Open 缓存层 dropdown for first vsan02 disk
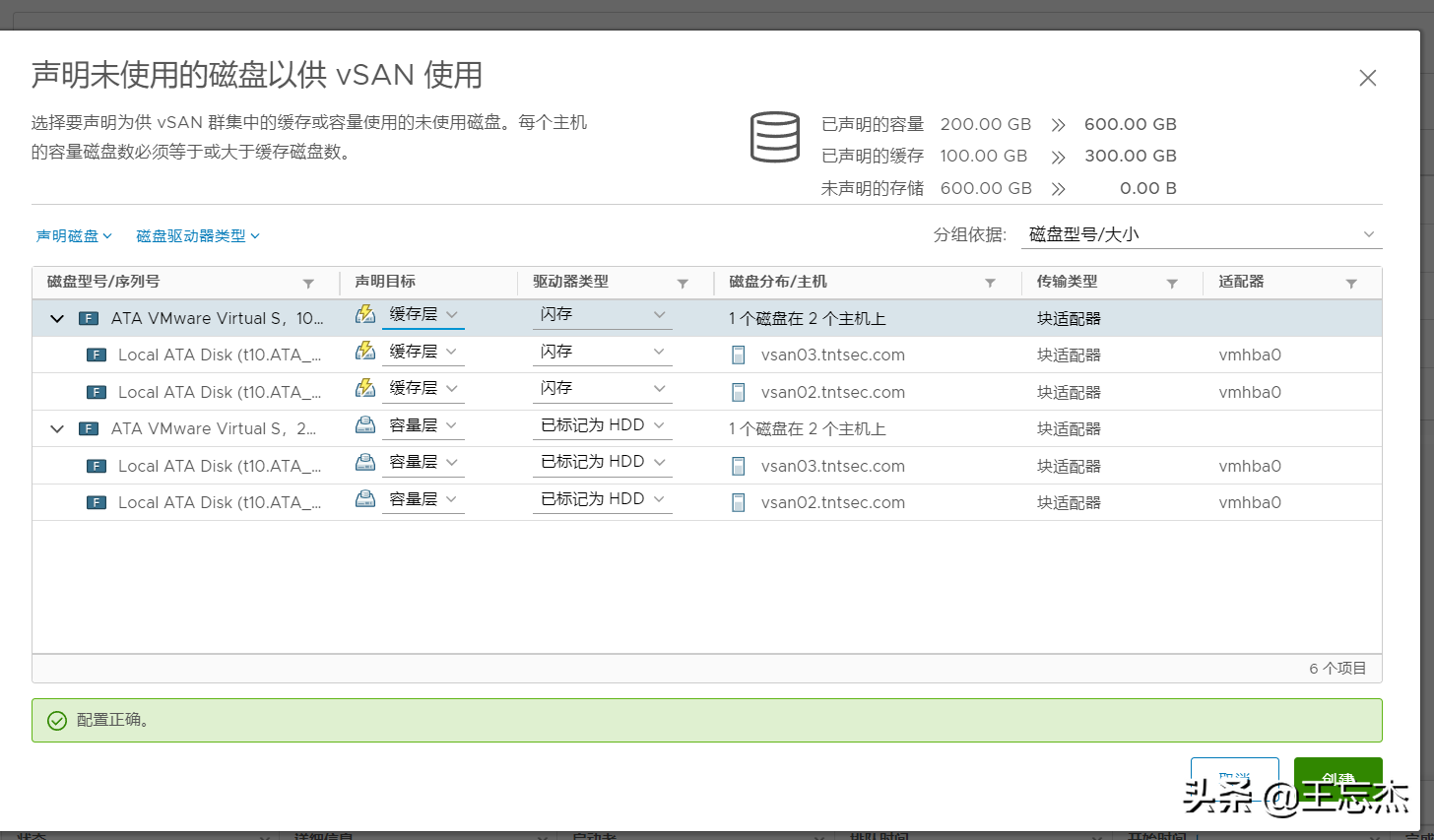Viewport: 1434px width, 840px height. pyautogui.click(x=424, y=388)
